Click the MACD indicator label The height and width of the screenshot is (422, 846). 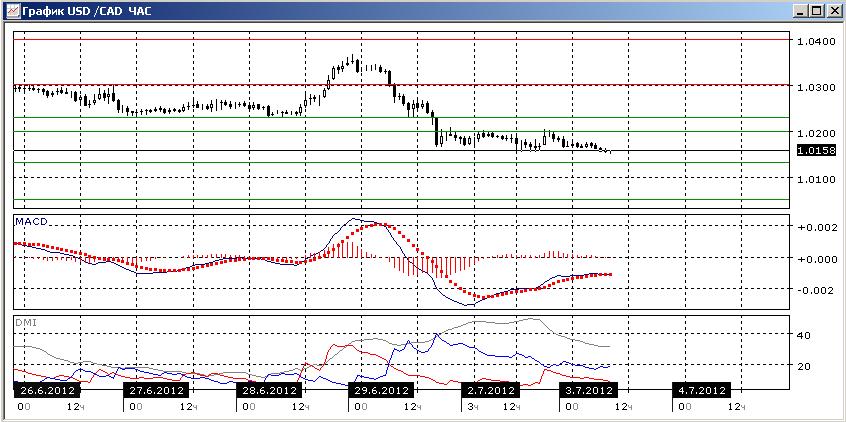(x=31, y=221)
